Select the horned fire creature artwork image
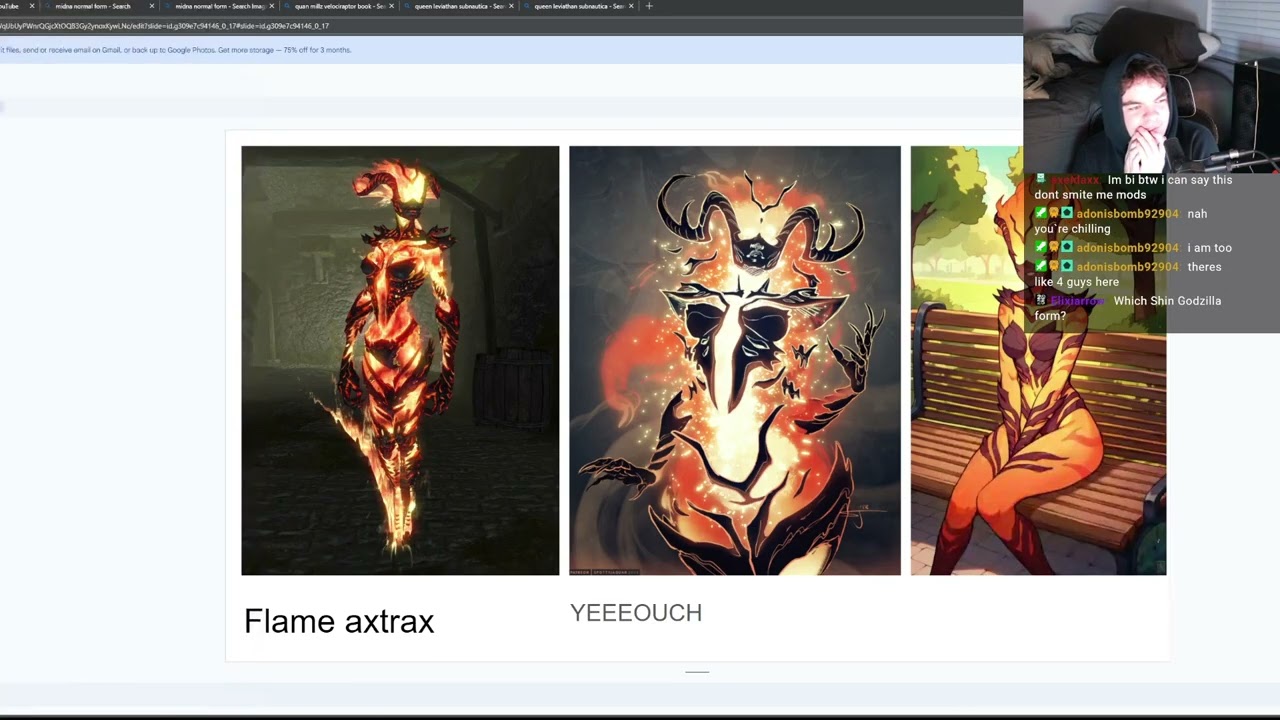 [735, 360]
